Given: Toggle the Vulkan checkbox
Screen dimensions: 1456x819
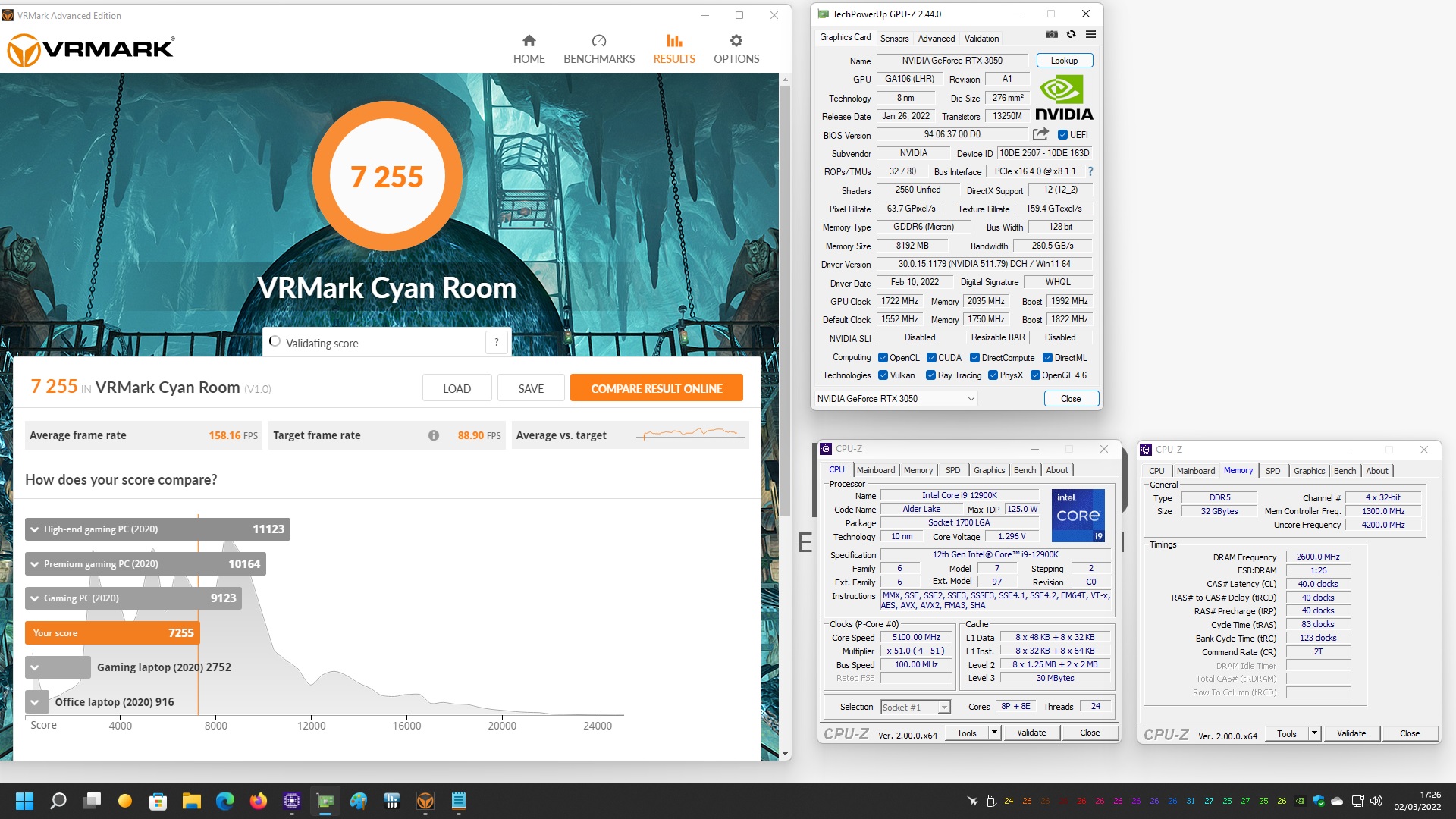Looking at the screenshot, I should point(883,375).
